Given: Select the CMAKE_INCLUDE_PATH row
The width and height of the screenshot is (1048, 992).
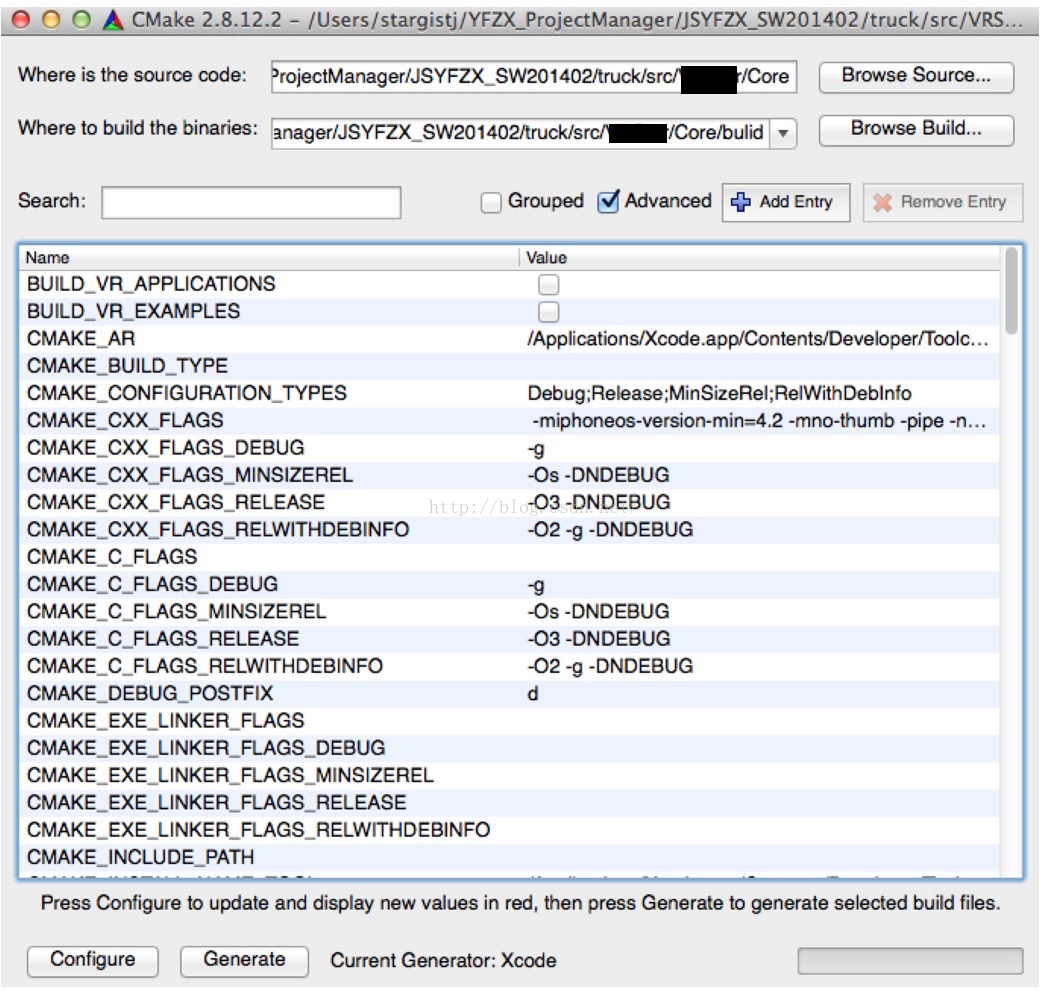Looking at the screenshot, I should [509, 858].
